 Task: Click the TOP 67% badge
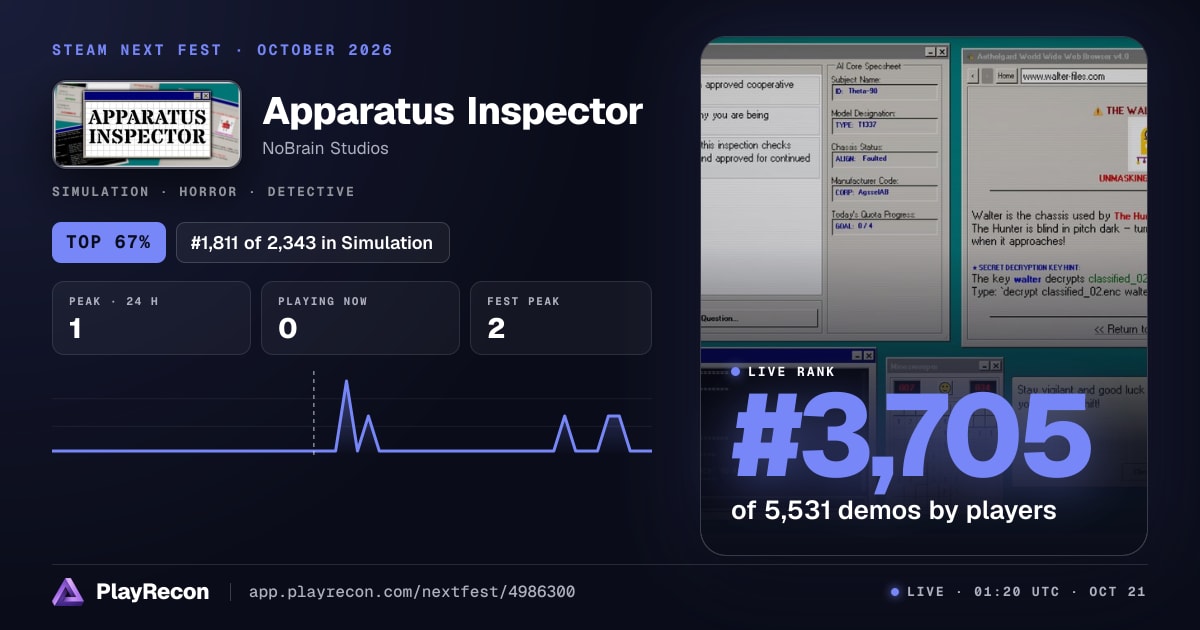109,242
